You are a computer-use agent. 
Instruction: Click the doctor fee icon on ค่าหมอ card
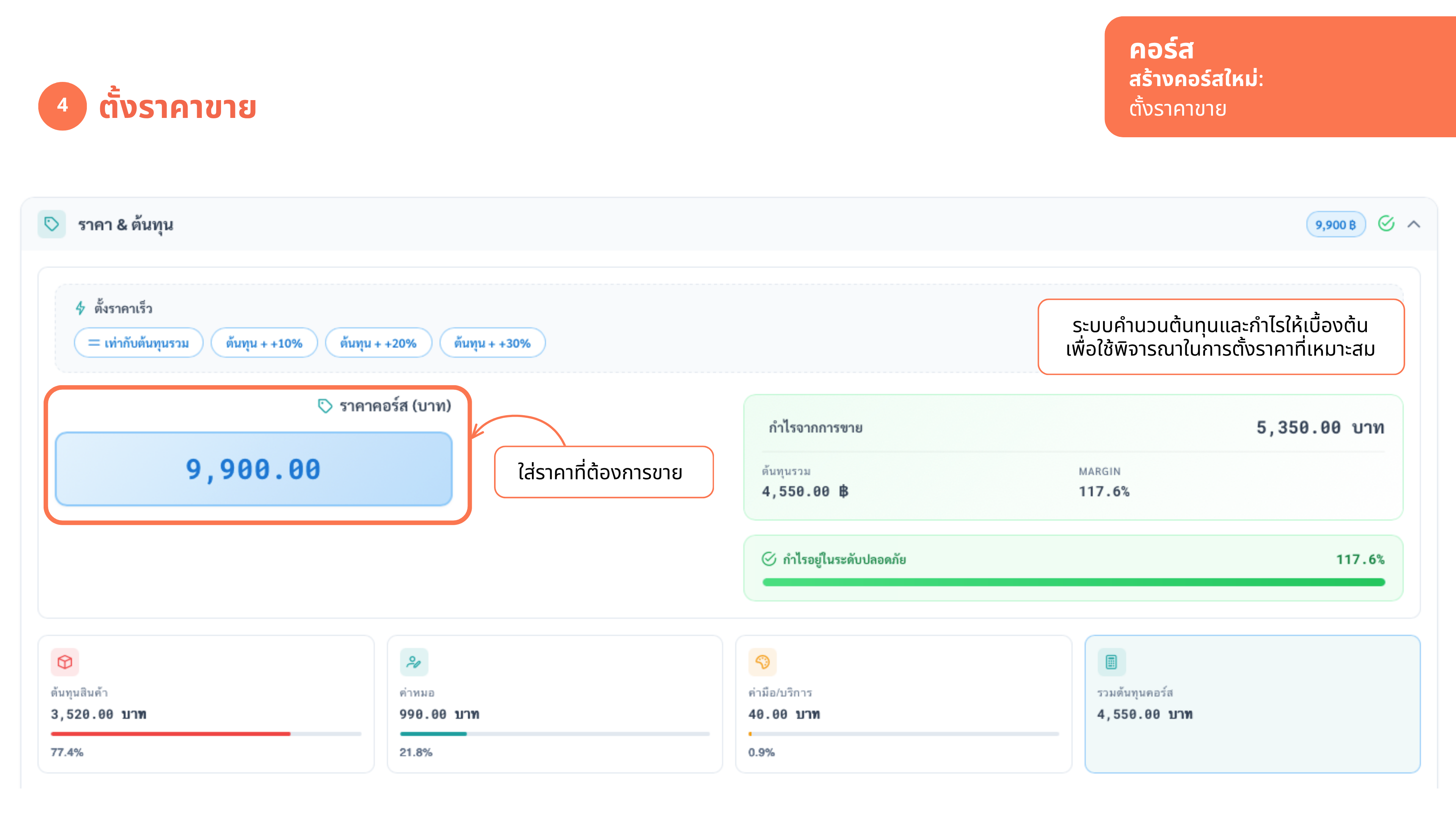tap(414, 662)
